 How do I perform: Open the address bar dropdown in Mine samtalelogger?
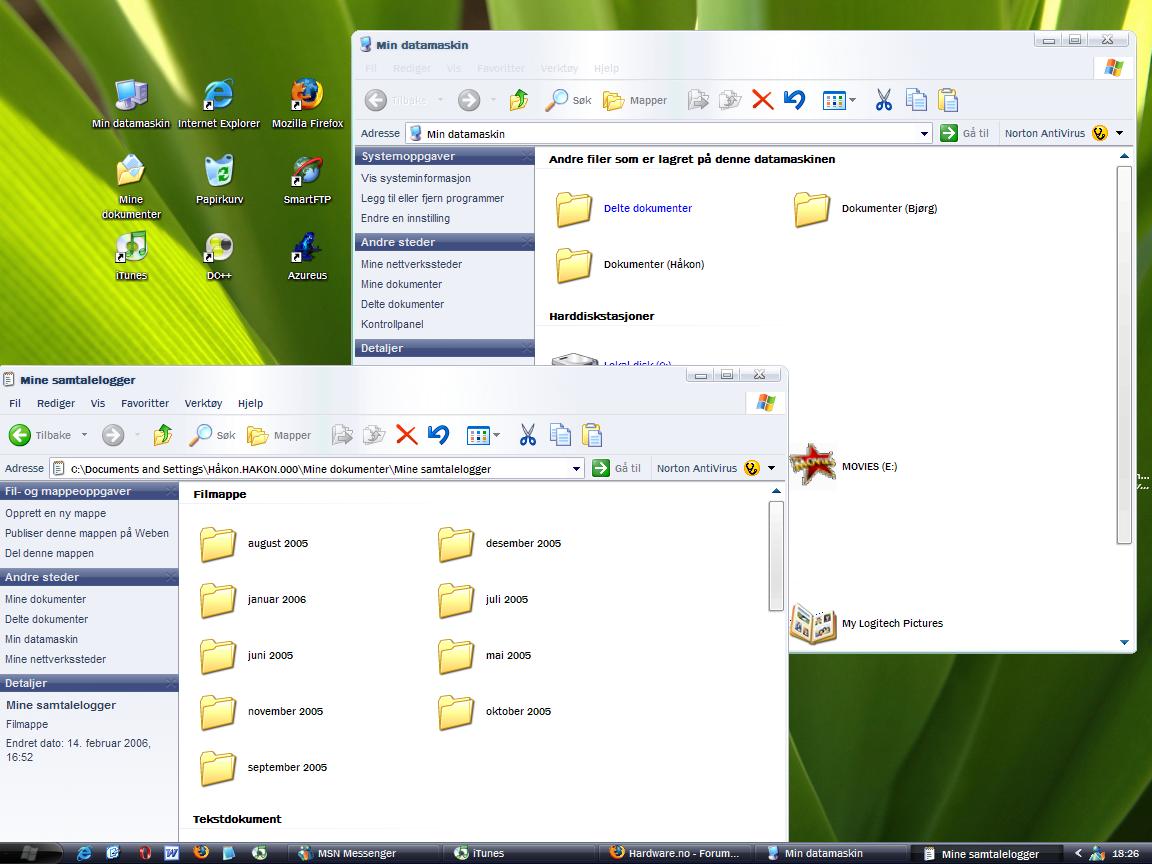(577, 468)
